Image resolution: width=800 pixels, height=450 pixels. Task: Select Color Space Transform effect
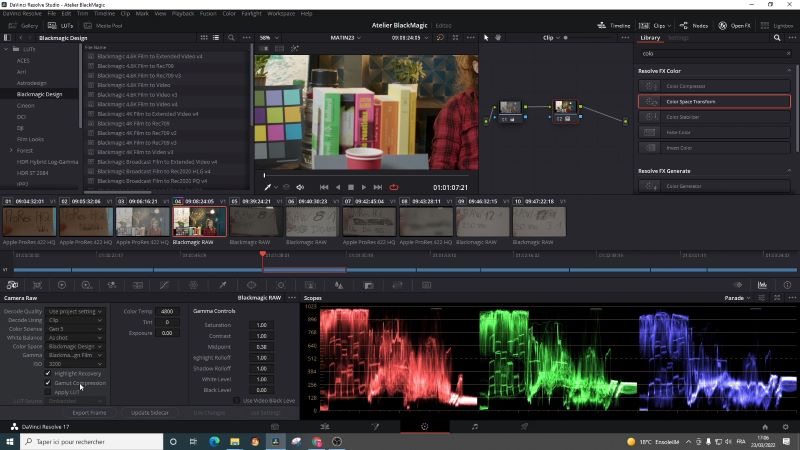click(x=714, y=102)
